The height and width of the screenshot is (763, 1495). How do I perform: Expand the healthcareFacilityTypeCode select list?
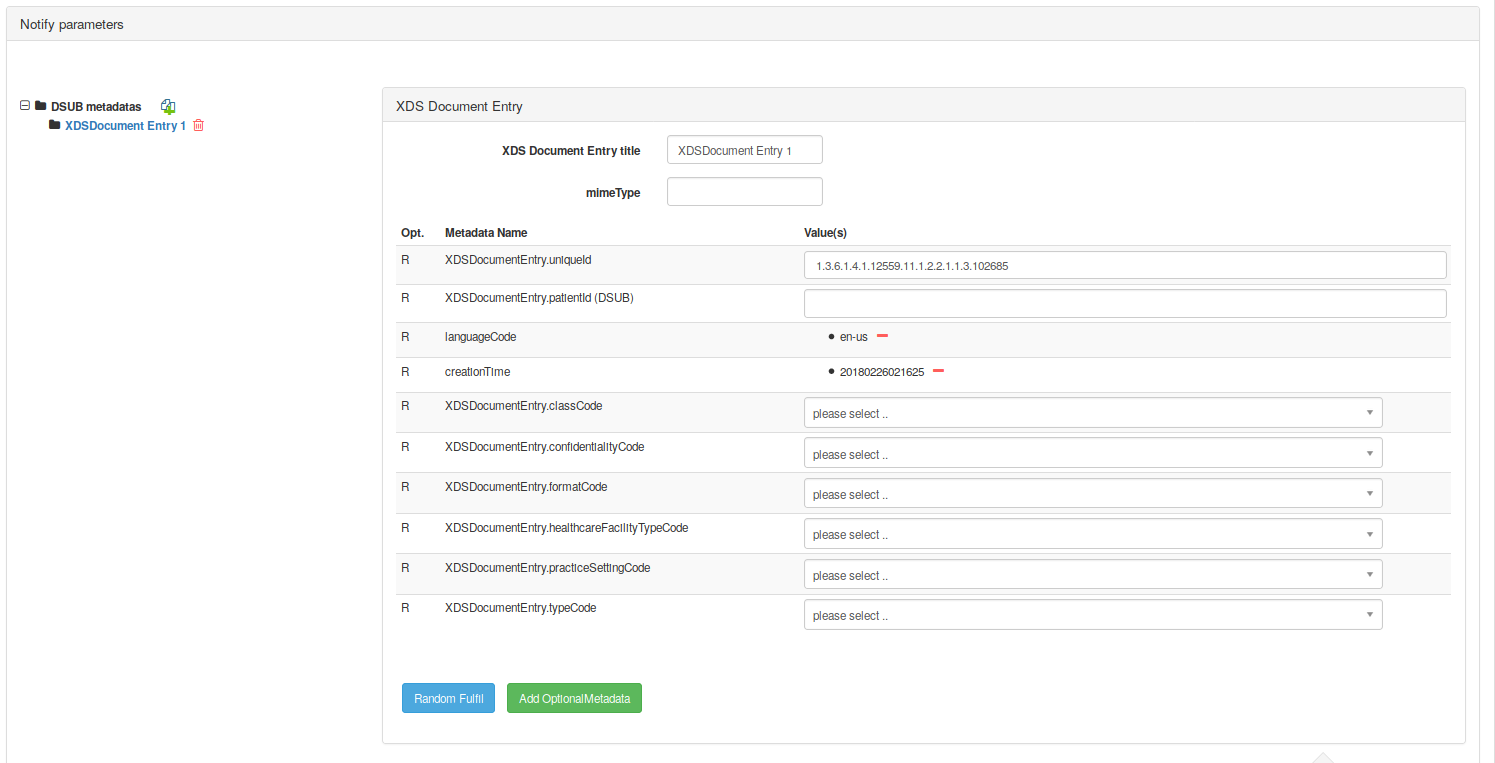pos(1092,534)
